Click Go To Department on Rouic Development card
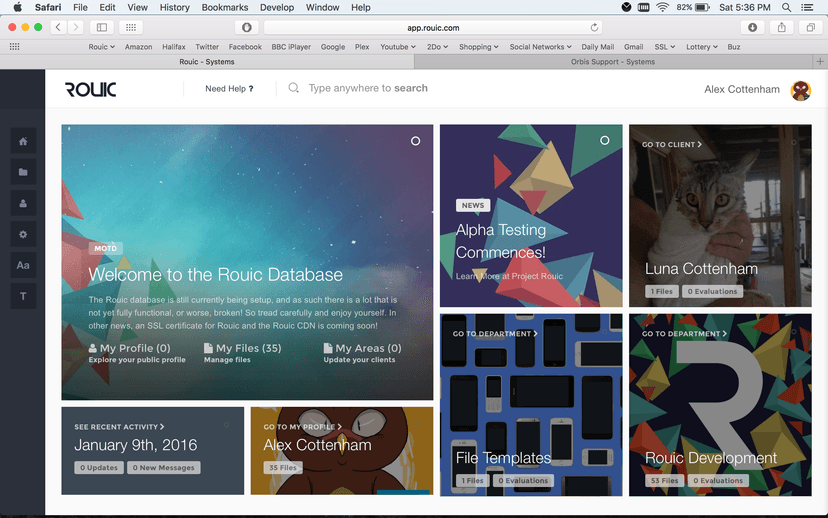 click(684, 334)
